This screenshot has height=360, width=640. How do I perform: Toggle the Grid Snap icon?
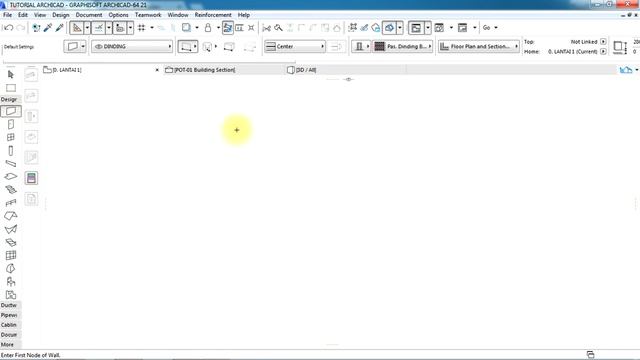click(142, 28)
